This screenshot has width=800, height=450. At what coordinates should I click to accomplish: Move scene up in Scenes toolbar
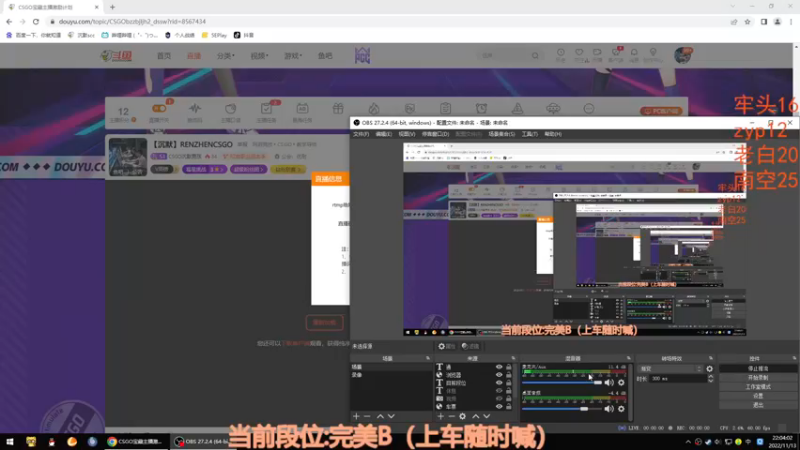tap(380, 416)
